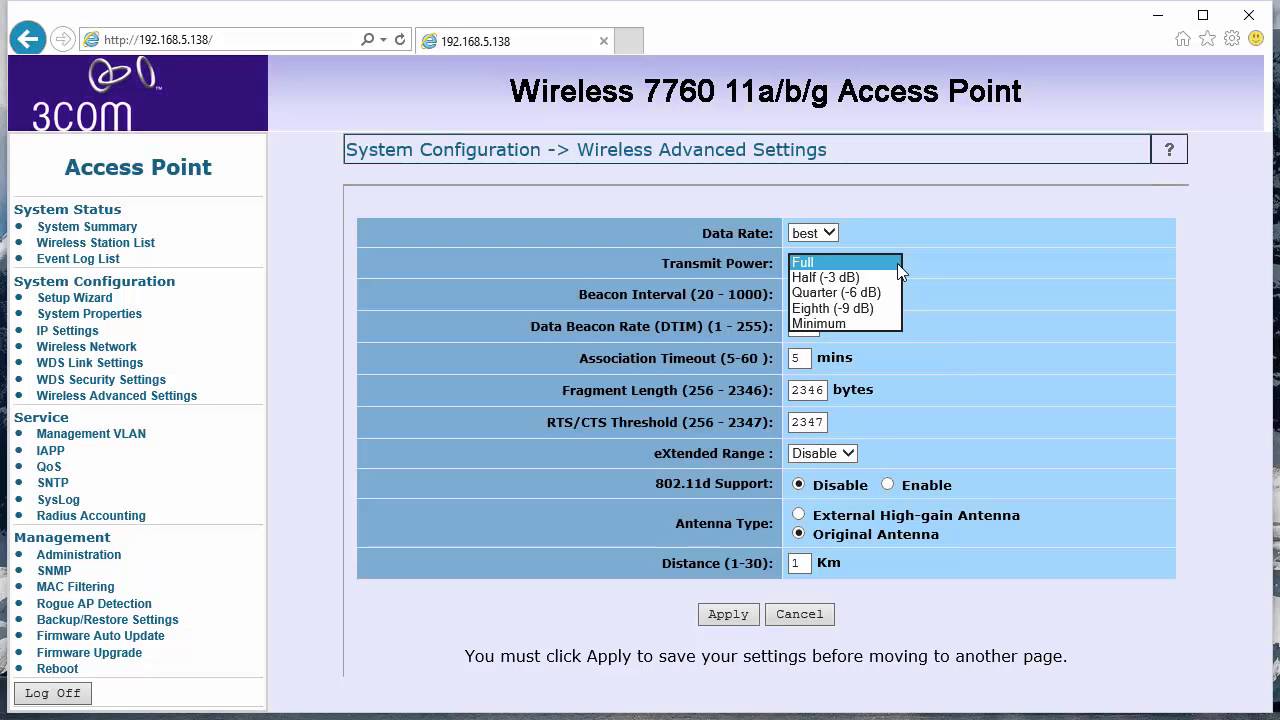Open Wireless Advanced Settings link
Screen dimensions: 1280x720
[117, 396]
